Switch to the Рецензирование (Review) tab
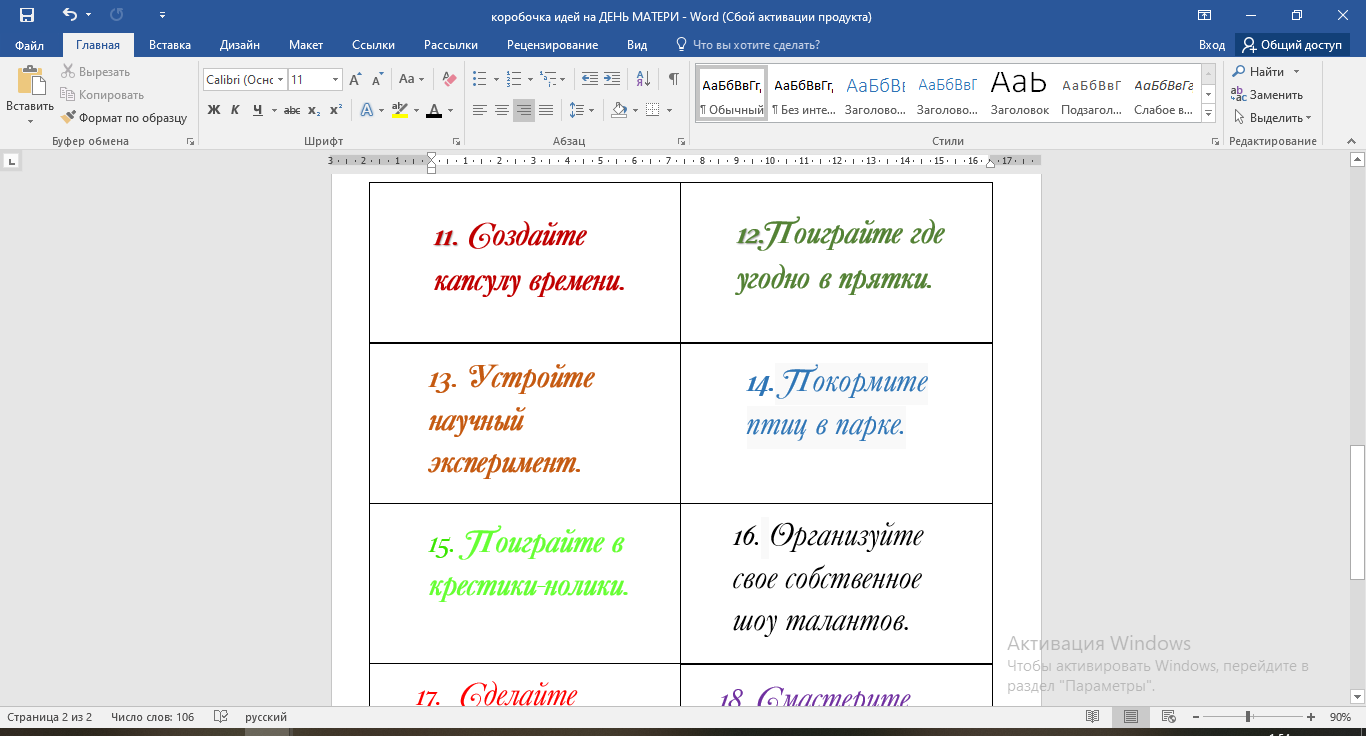 552,45
